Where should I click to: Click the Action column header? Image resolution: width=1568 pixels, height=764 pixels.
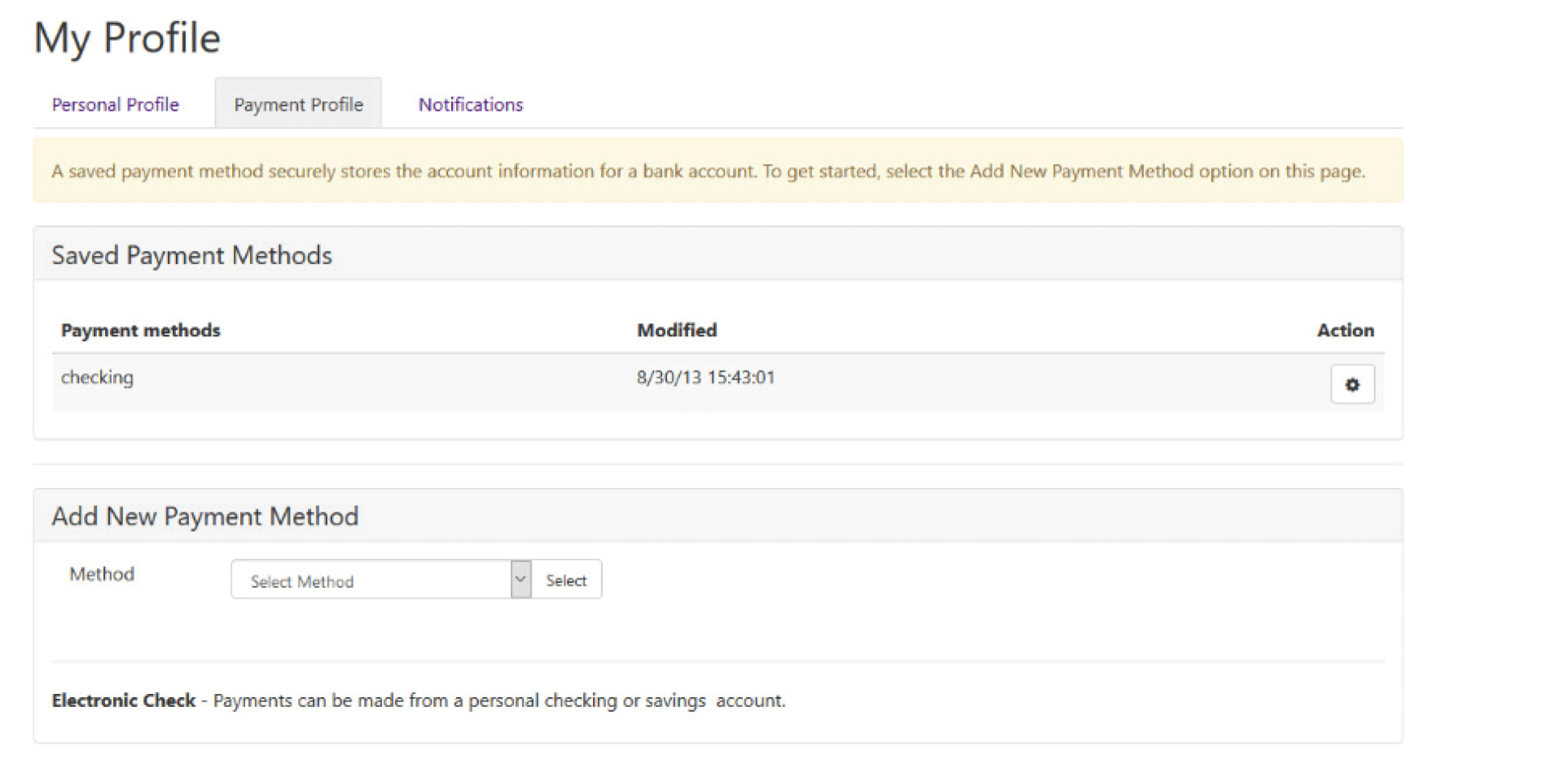pyautogui.click(x=1346, y=330)
